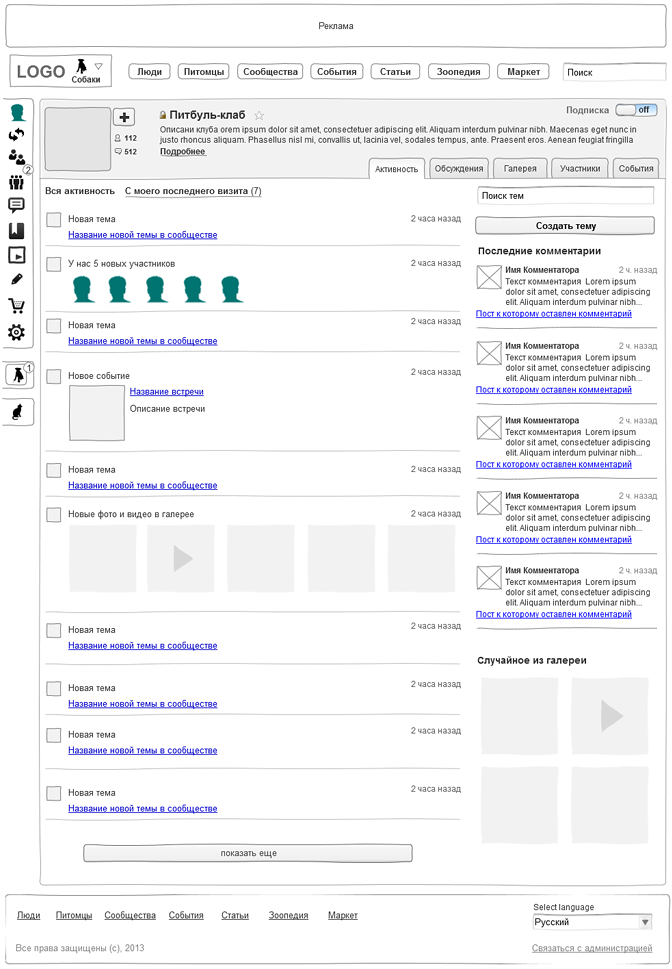Open friends via two-people sidebar icon
This screenshot has height=969, width=672.
(x=17, y=157)
